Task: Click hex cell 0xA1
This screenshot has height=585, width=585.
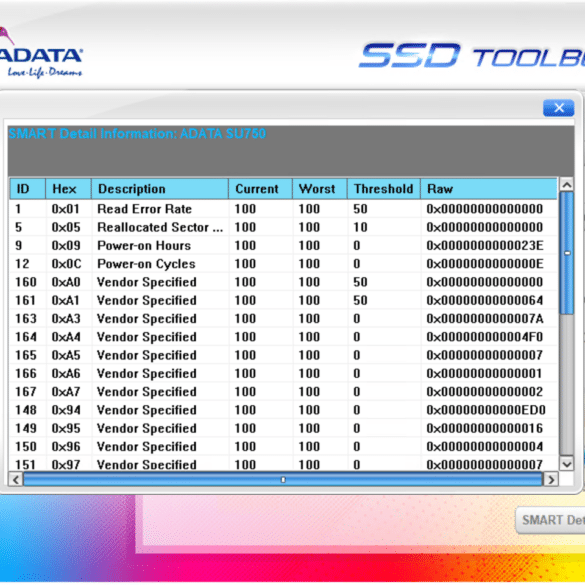Action: click(66, 300)
